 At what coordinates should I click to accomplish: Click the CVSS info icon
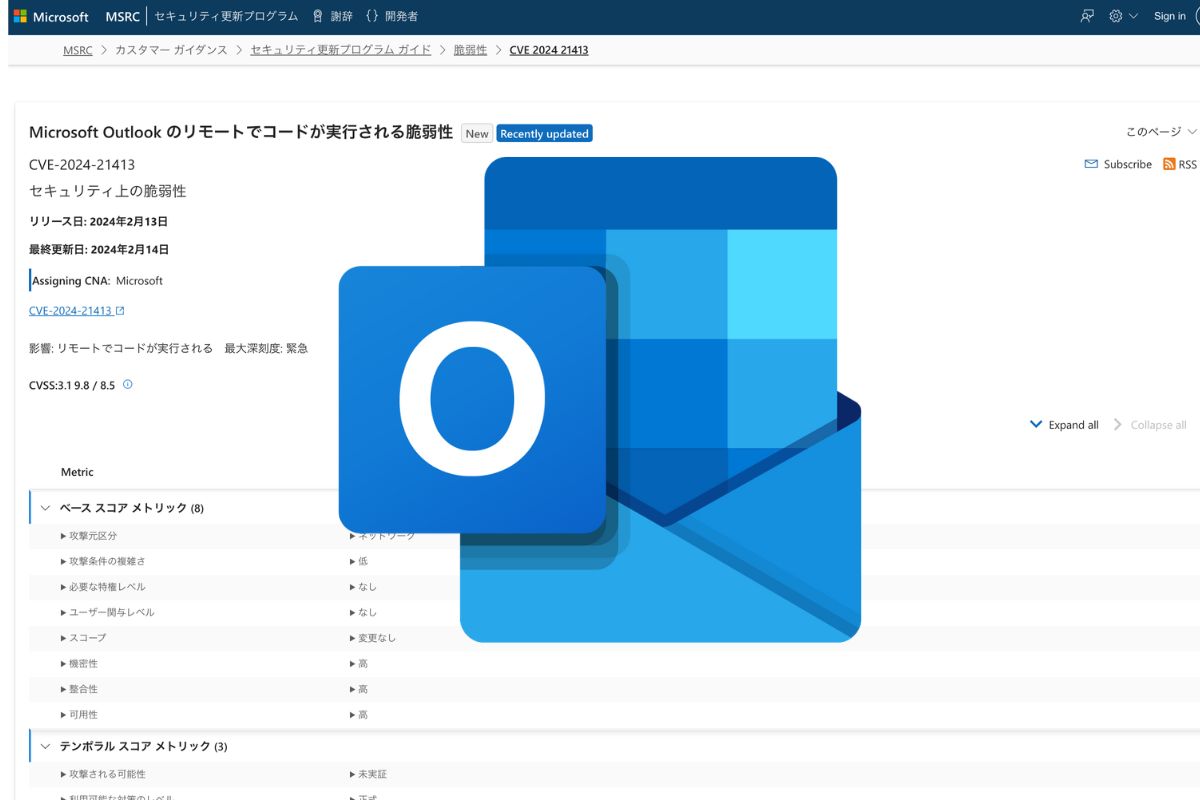point(127,384)
